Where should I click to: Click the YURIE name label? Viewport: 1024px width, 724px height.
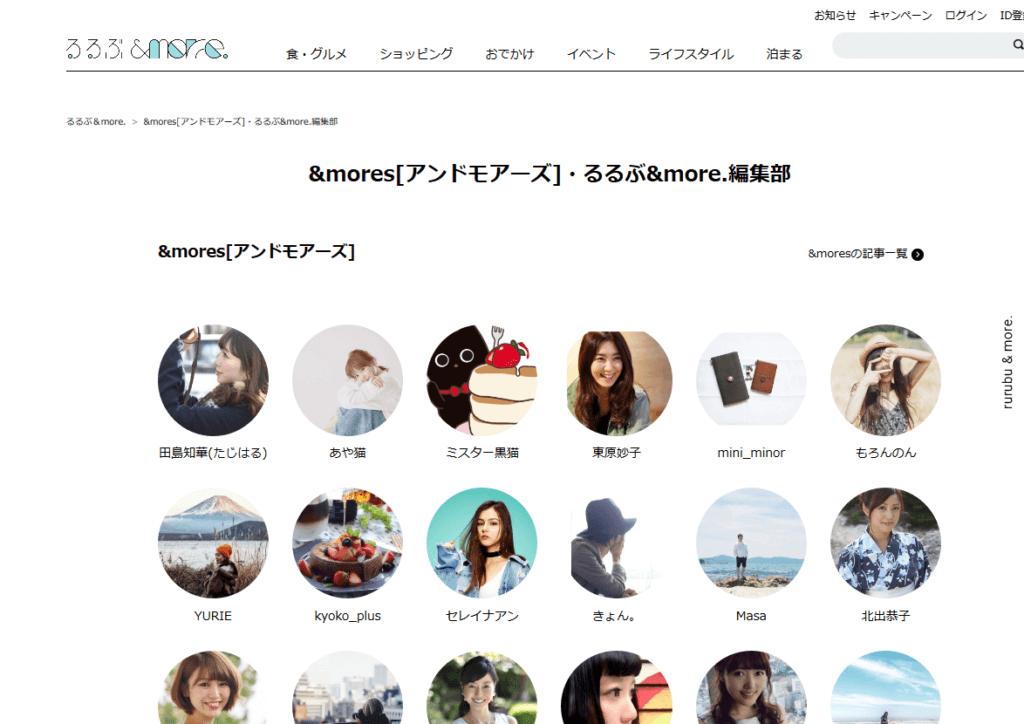click(213, 616)
